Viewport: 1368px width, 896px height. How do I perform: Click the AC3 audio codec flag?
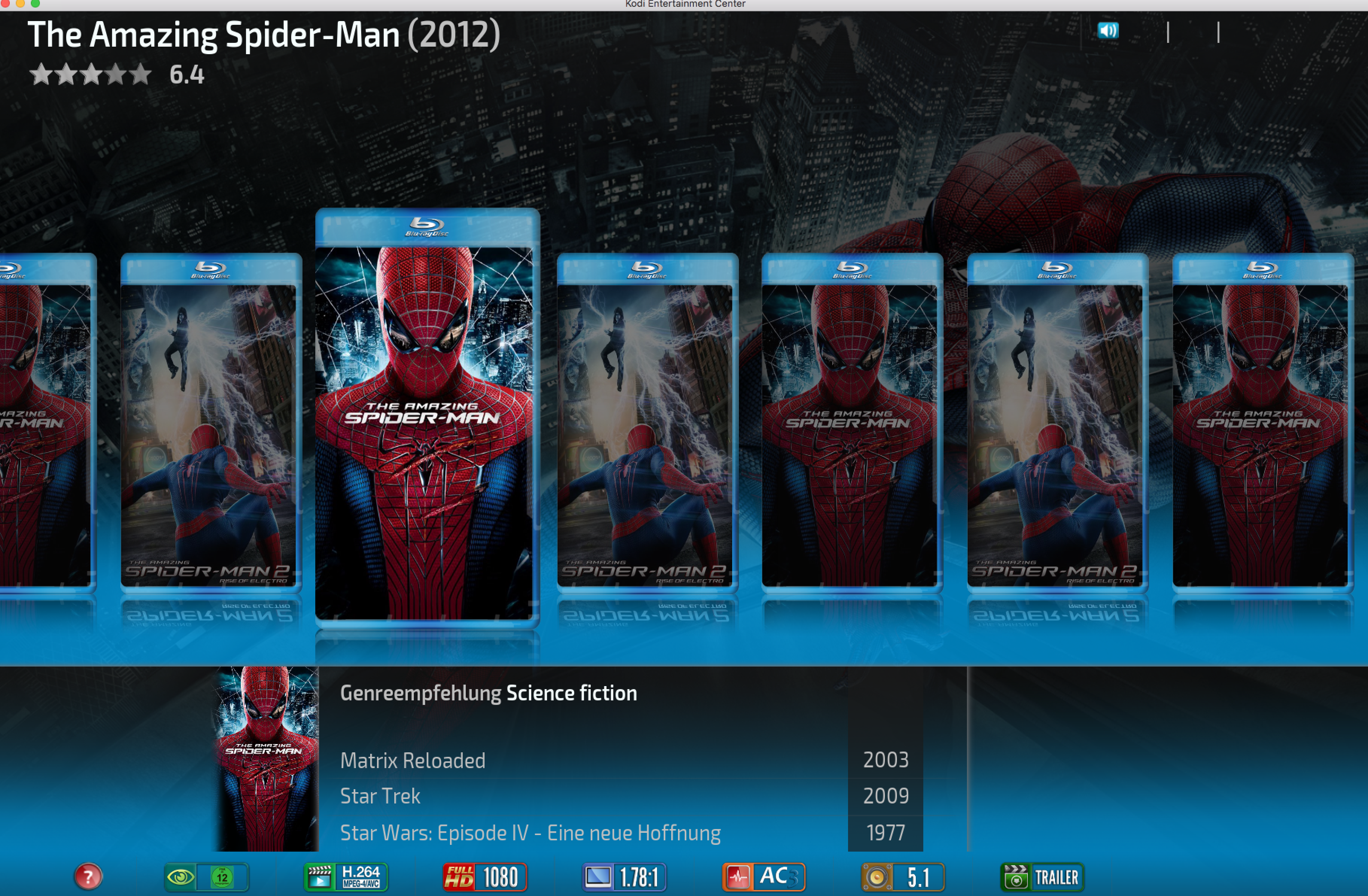tap(763, 877)
